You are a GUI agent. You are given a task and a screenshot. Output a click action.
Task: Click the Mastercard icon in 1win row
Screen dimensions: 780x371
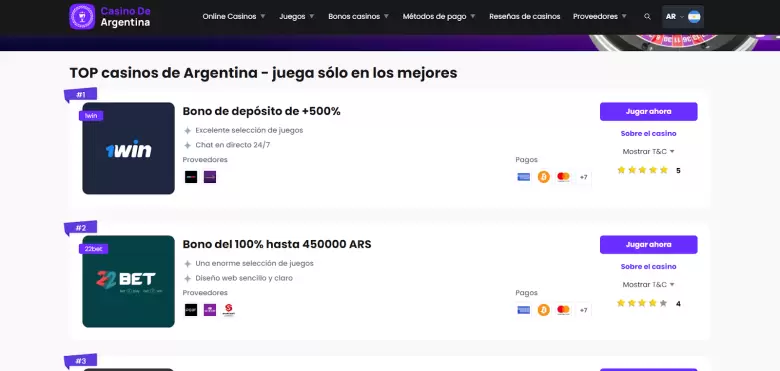tap(563, 177)
